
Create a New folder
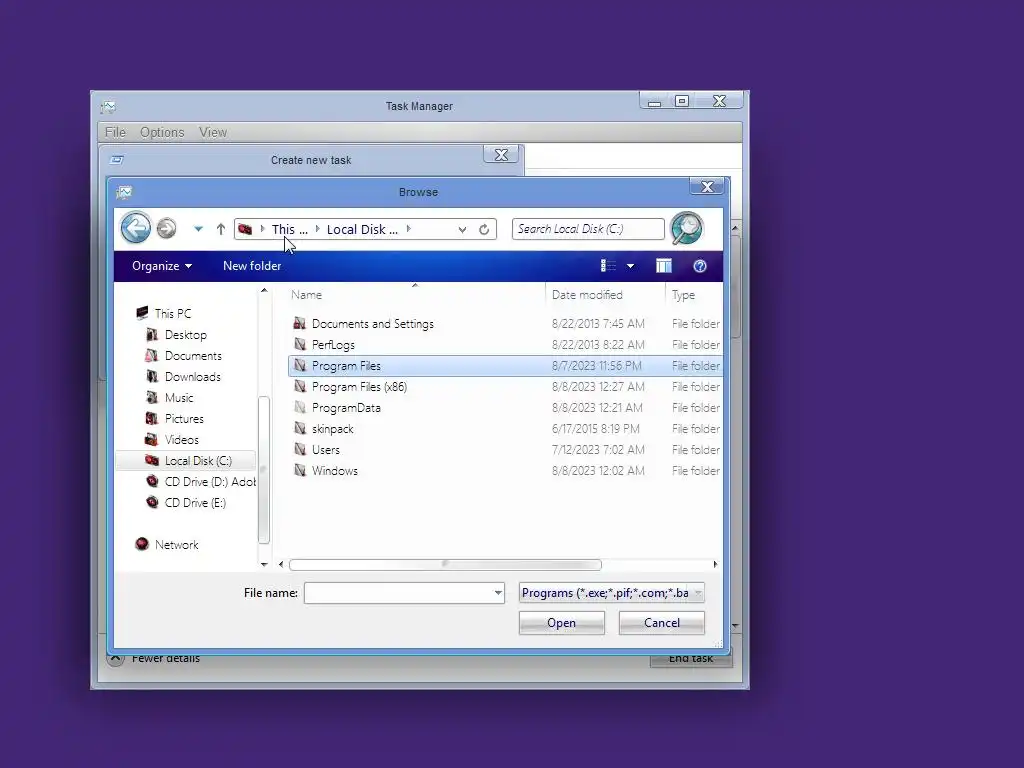(252, 266)
